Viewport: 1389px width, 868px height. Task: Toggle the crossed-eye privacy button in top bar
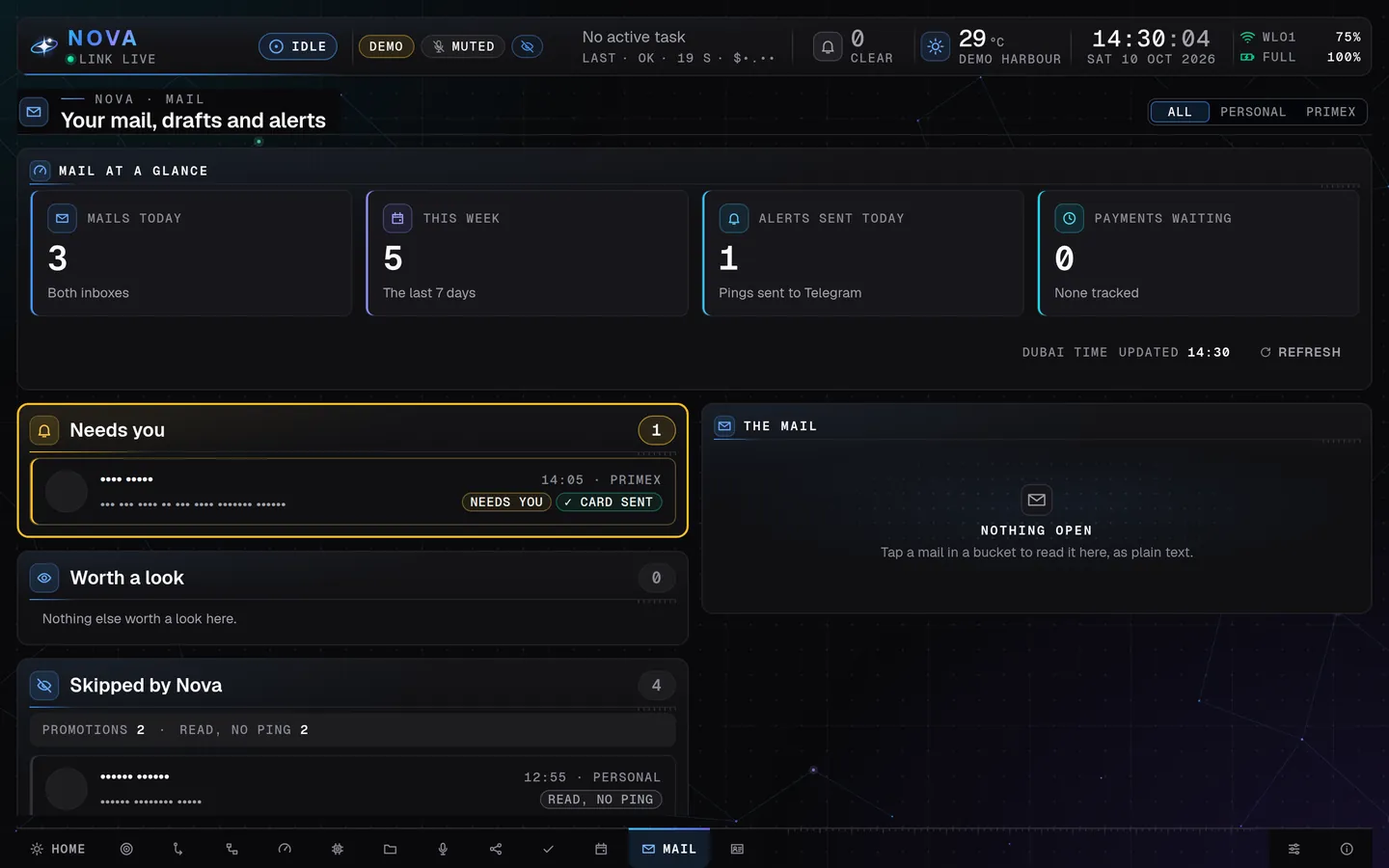527,46
